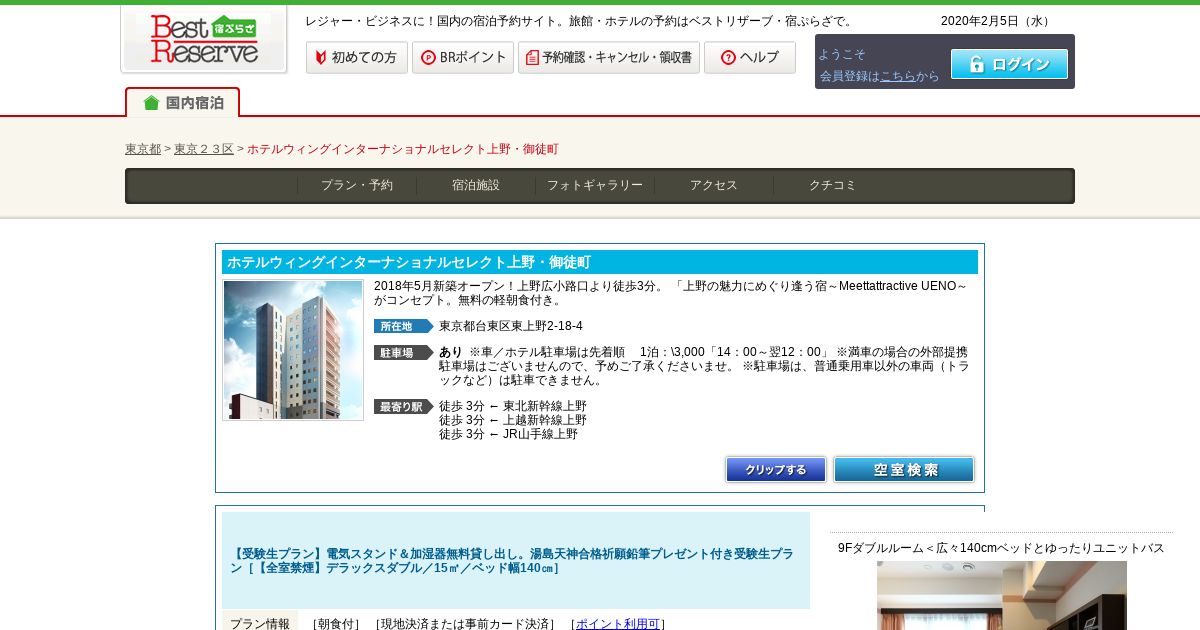This screenshot has width=1200, height=630.
Task: Click the 駐車場 parking label
Action: click(x=403, y=352)
